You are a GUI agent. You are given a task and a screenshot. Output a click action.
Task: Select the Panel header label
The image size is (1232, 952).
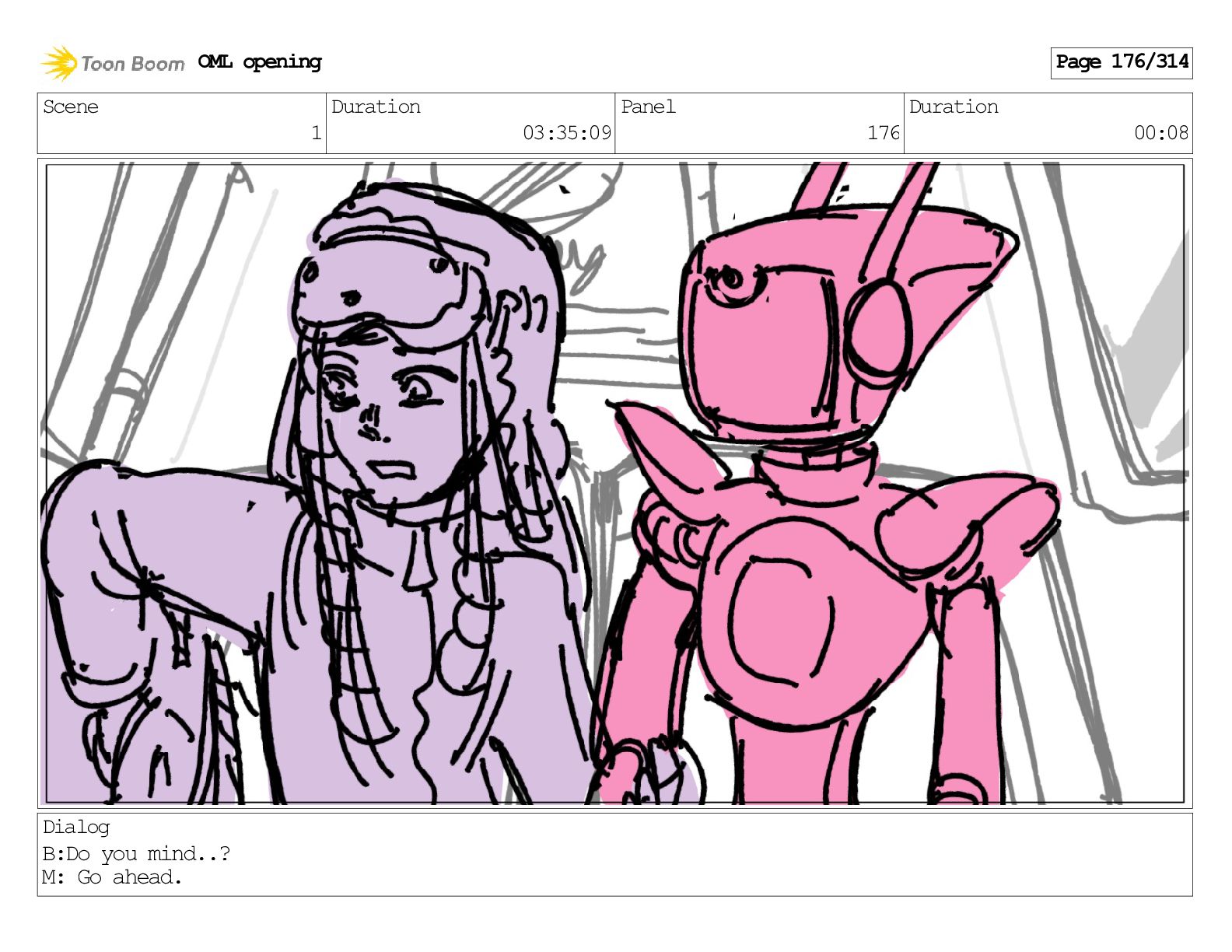point(648,107)
